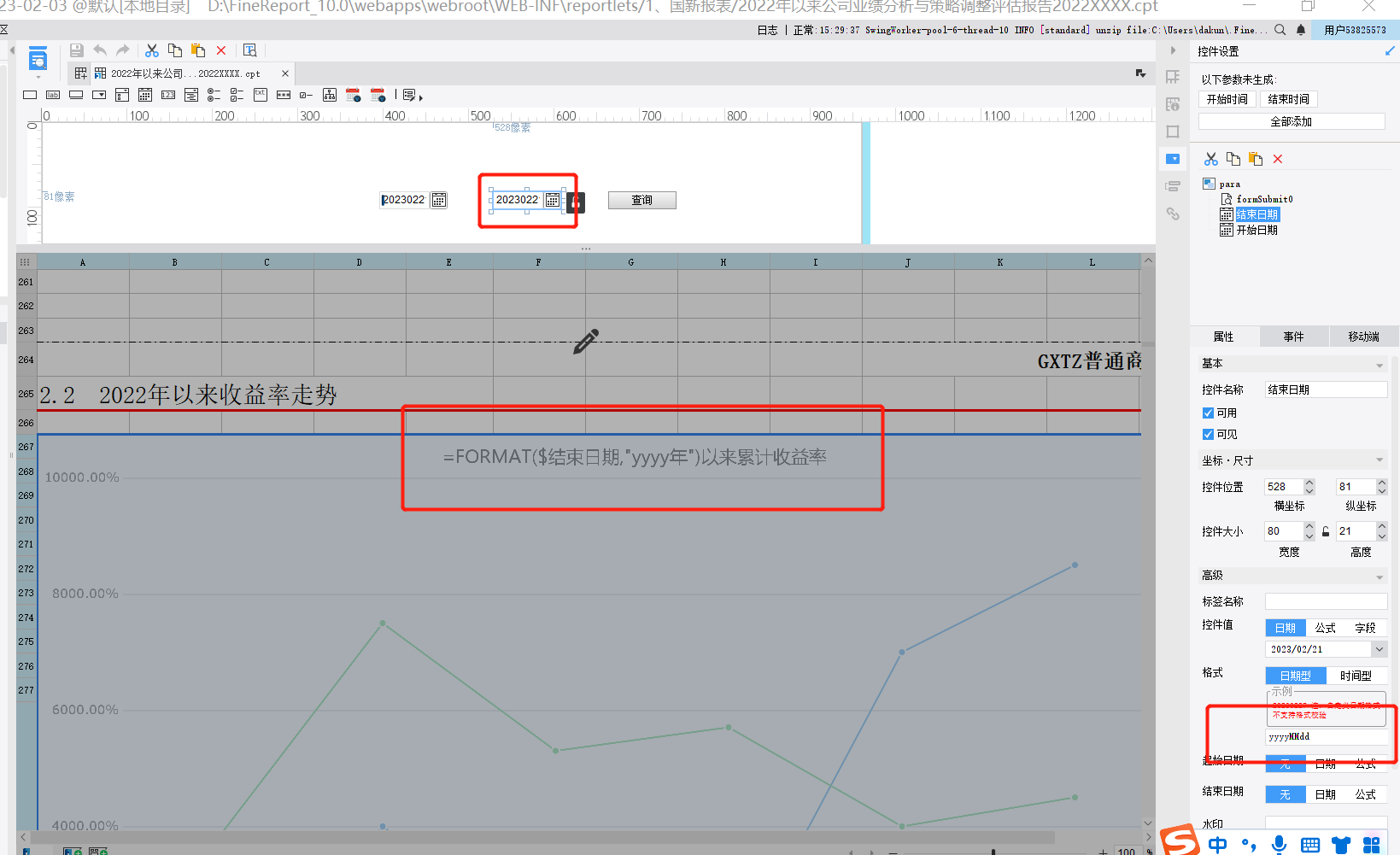
Task: Collapse the 高级 section
Action: 1379,577
